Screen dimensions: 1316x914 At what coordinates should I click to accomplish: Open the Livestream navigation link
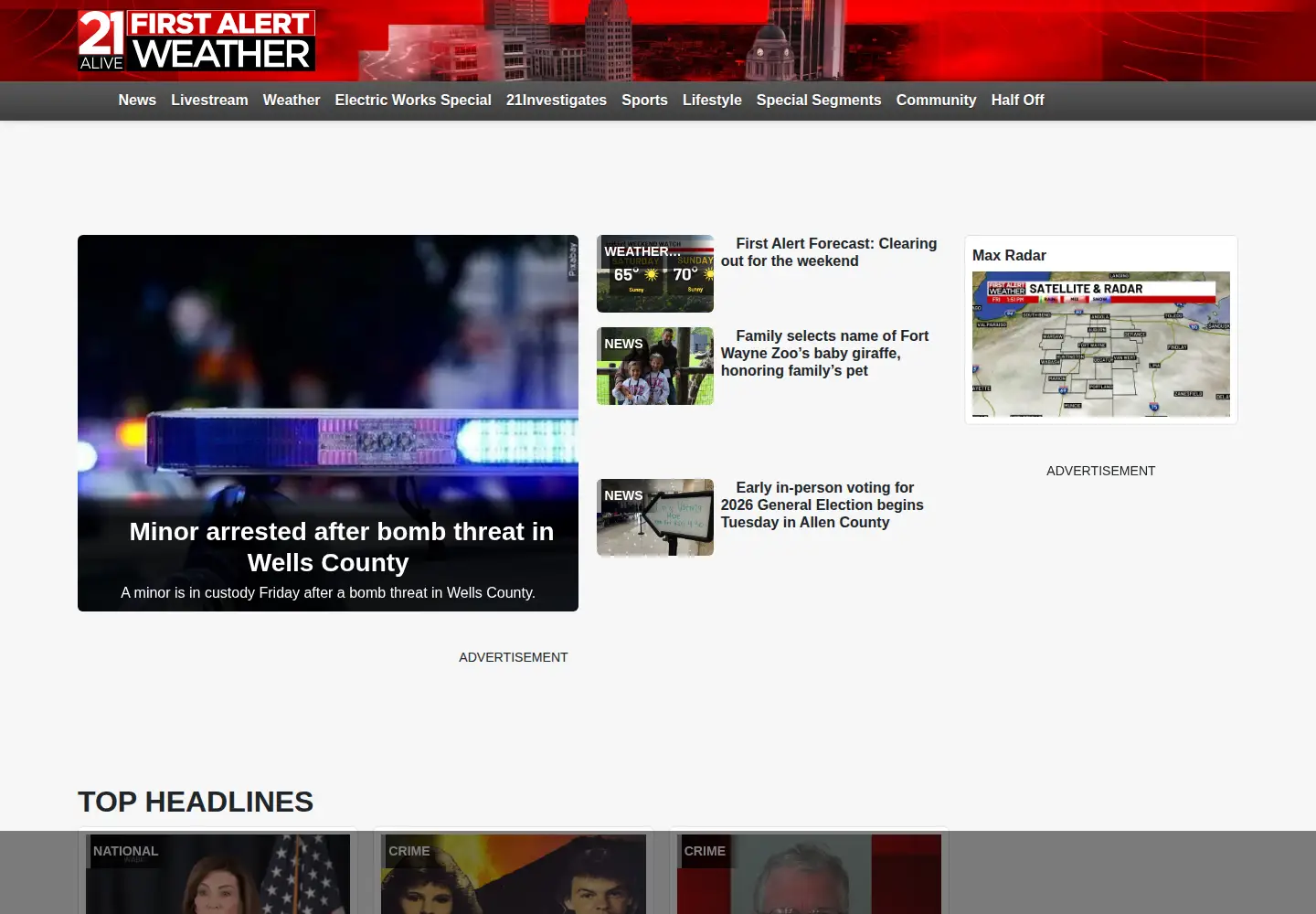pyautogui.click(x=209, y=100)
